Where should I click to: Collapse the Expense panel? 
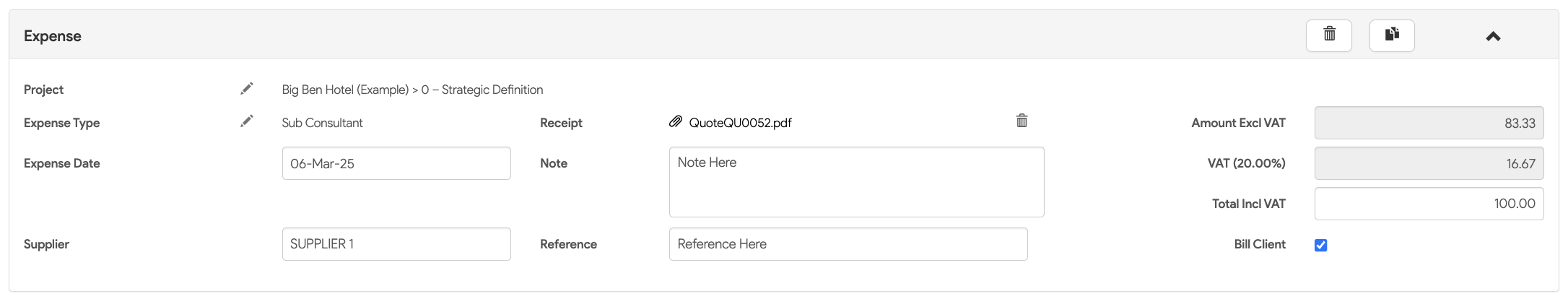point(1493,36)
